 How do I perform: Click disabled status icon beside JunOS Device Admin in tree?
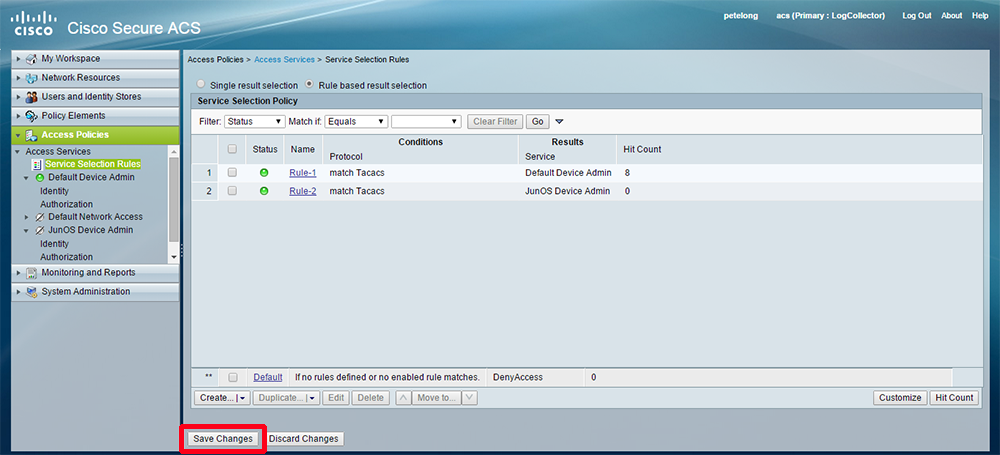(40, 230)
